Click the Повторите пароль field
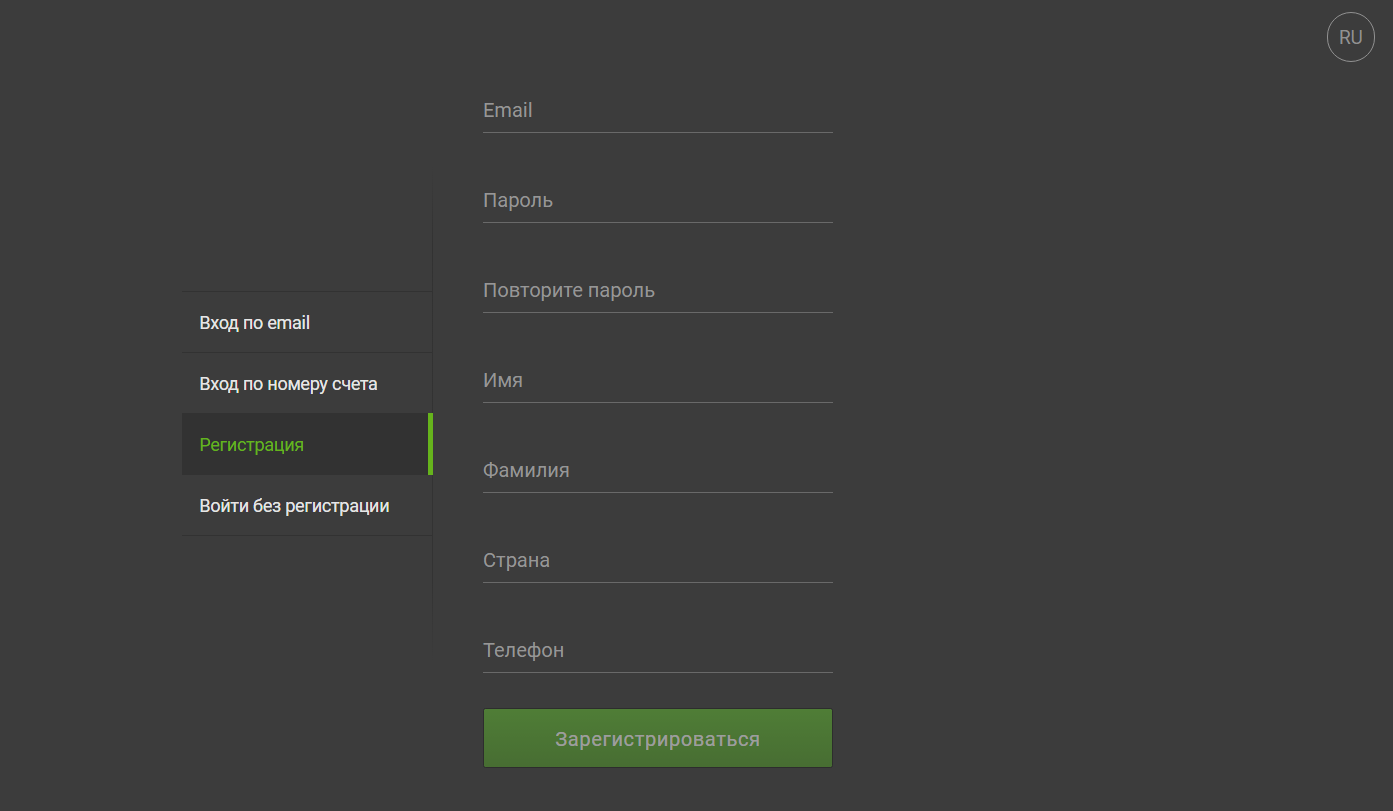The image size is (1393, 811). [658, 291]
